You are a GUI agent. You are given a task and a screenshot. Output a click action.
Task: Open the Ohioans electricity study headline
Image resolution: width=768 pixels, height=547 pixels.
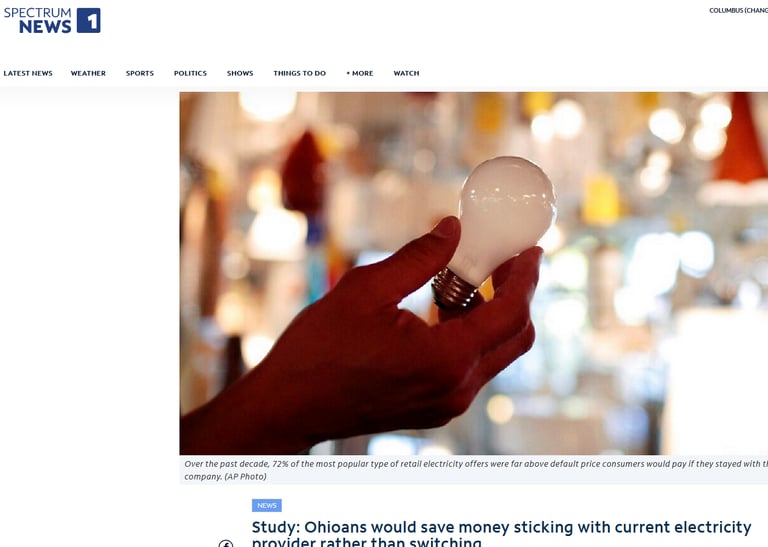(x=502, y=533)
